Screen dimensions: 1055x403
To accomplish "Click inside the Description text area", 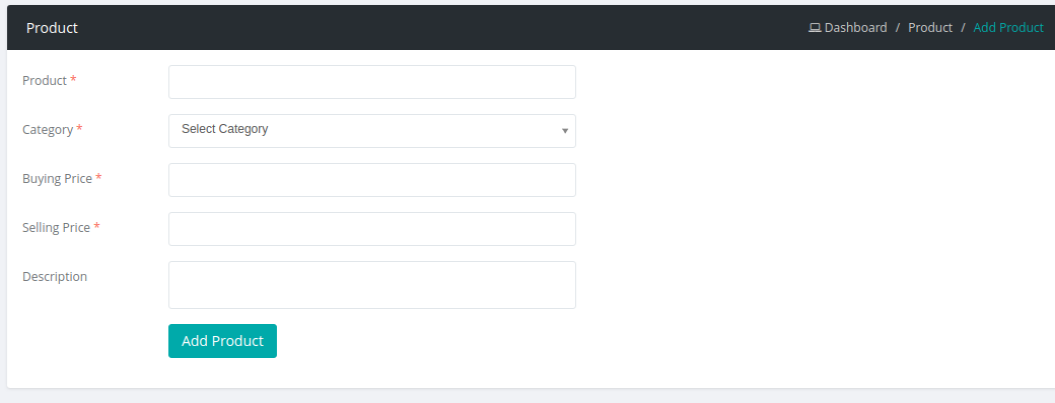I will click(372, 285).
